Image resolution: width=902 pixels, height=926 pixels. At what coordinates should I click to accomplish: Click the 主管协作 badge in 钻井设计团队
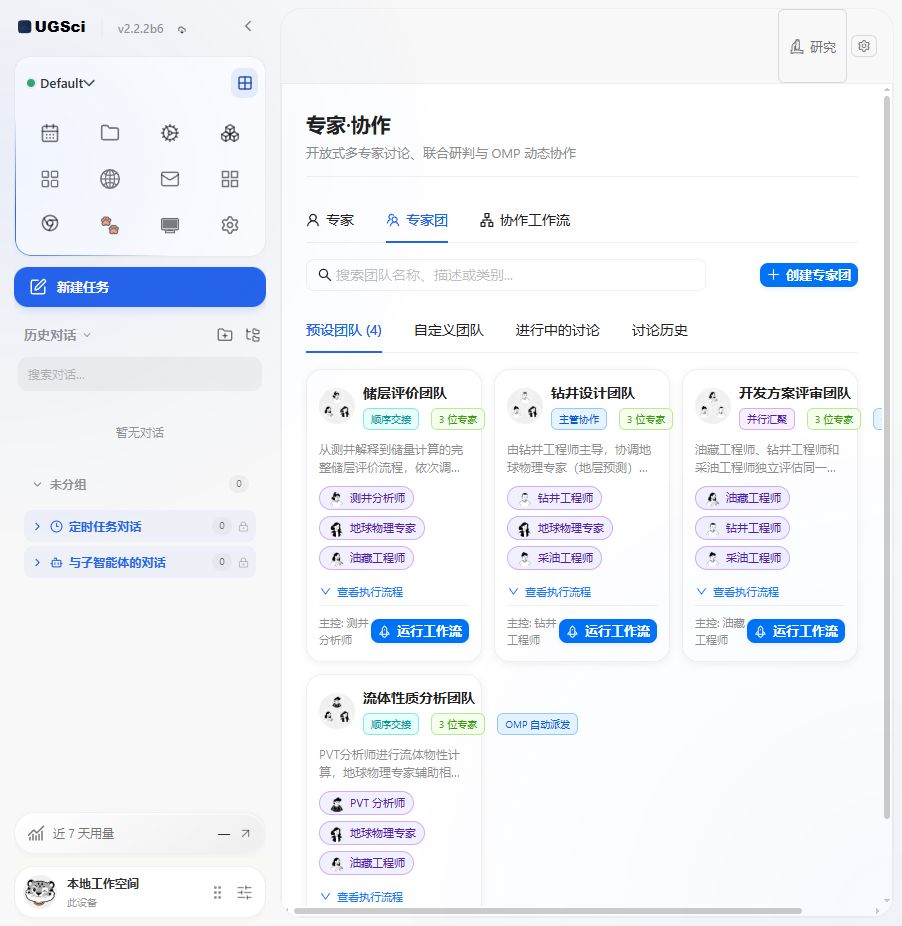point(579,419)
